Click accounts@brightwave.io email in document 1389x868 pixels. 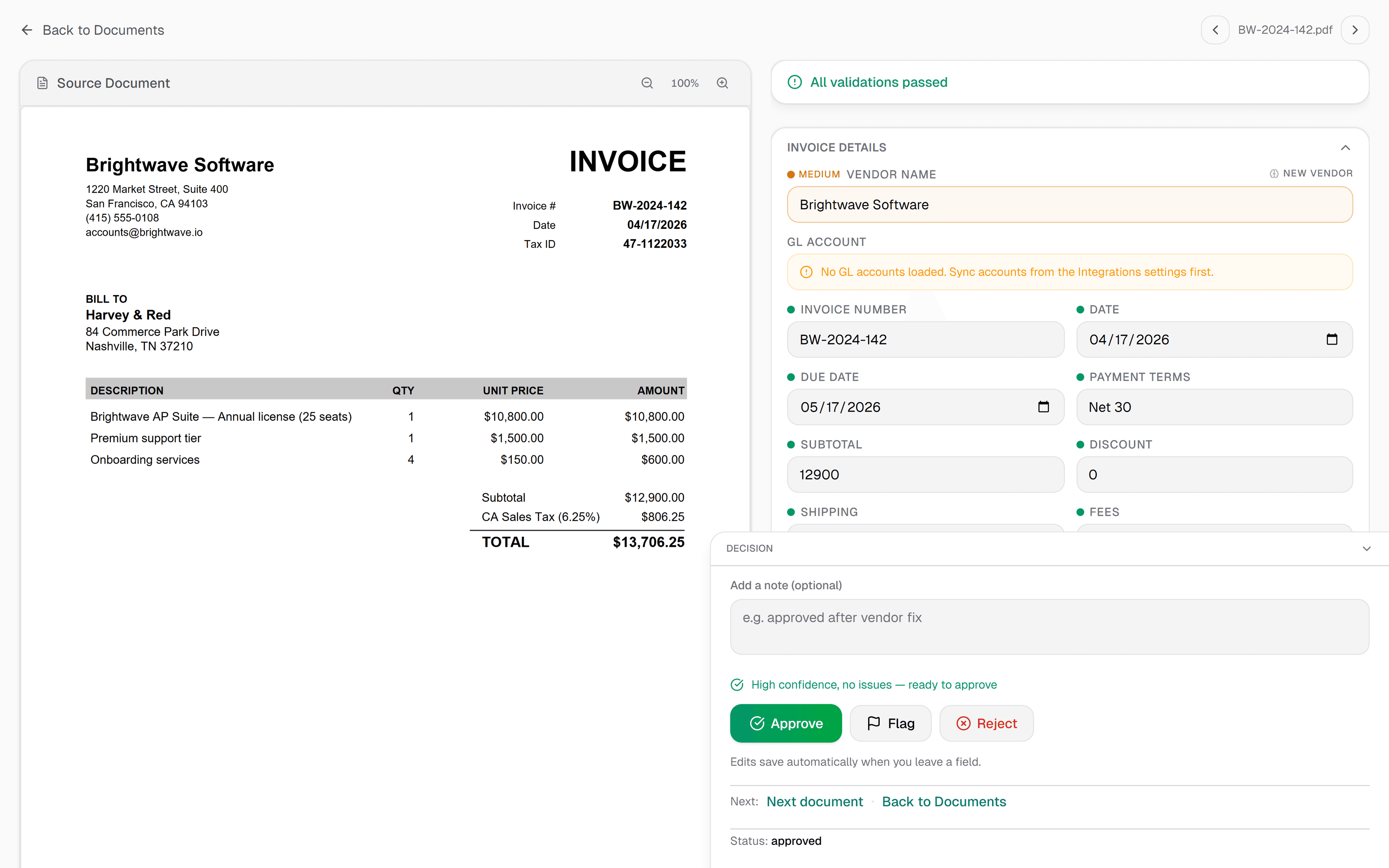(144, 233)
